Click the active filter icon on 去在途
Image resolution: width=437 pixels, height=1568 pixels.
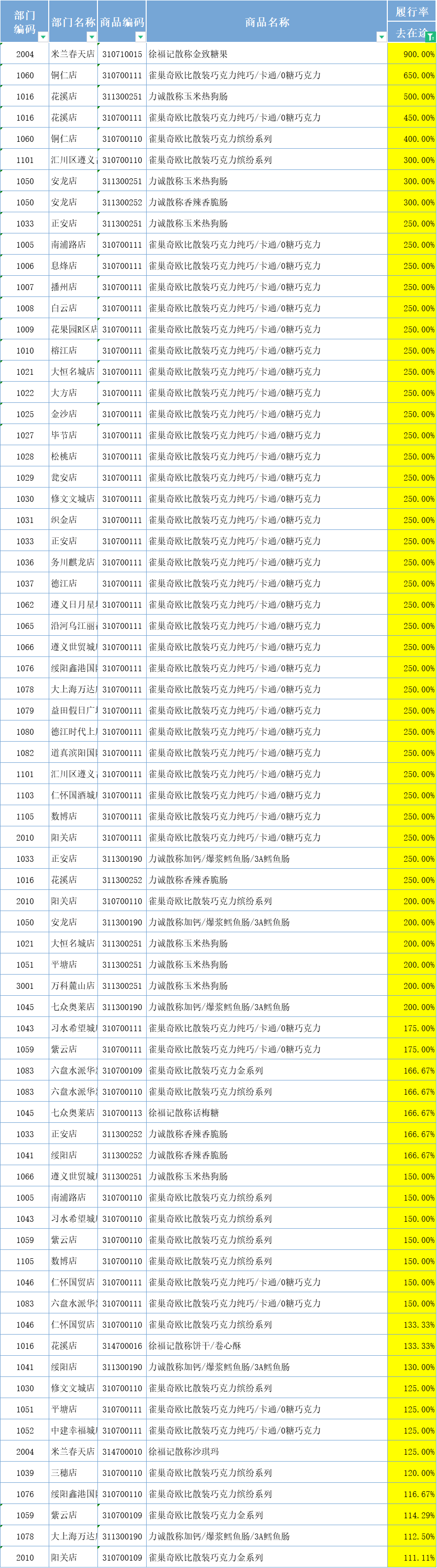point(430,37)
